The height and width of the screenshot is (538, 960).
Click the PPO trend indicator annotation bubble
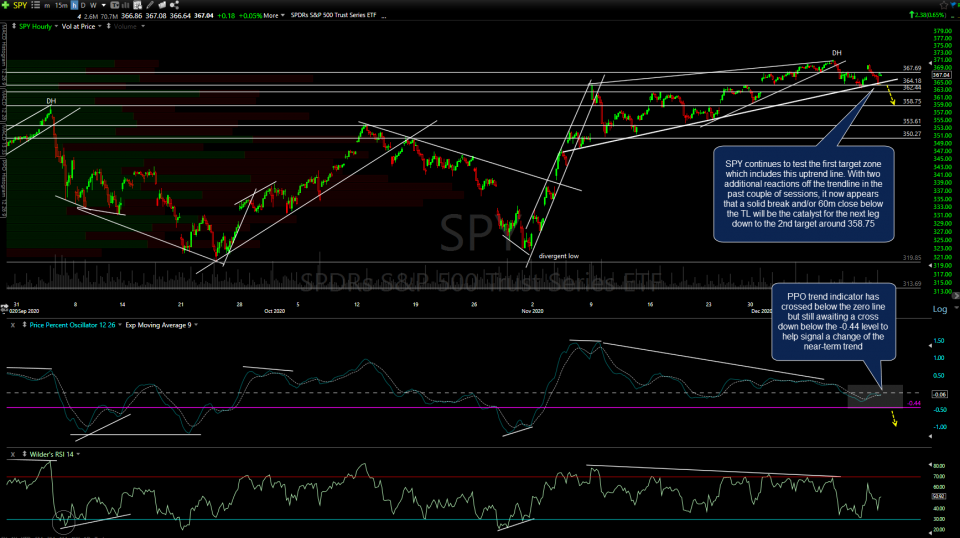click(x=833, y=321)
